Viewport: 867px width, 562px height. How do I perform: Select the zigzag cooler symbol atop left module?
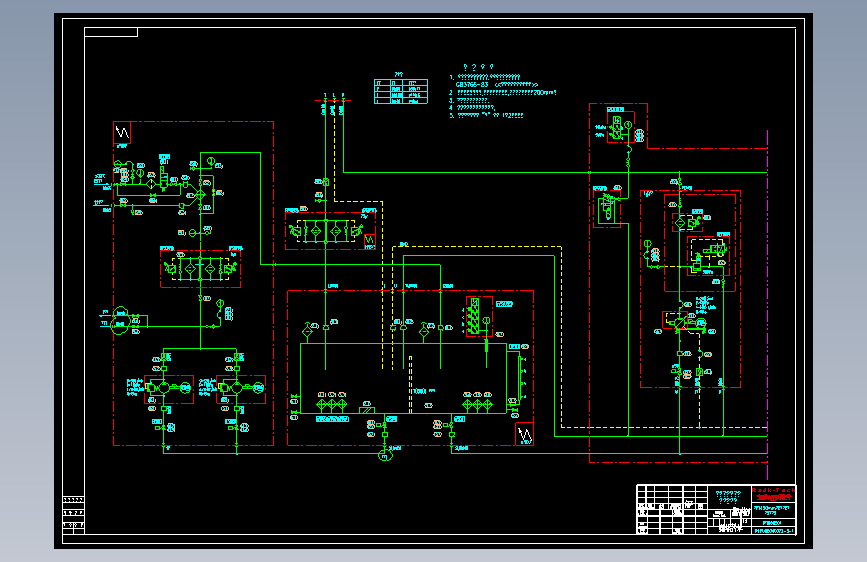coord(122,133)
